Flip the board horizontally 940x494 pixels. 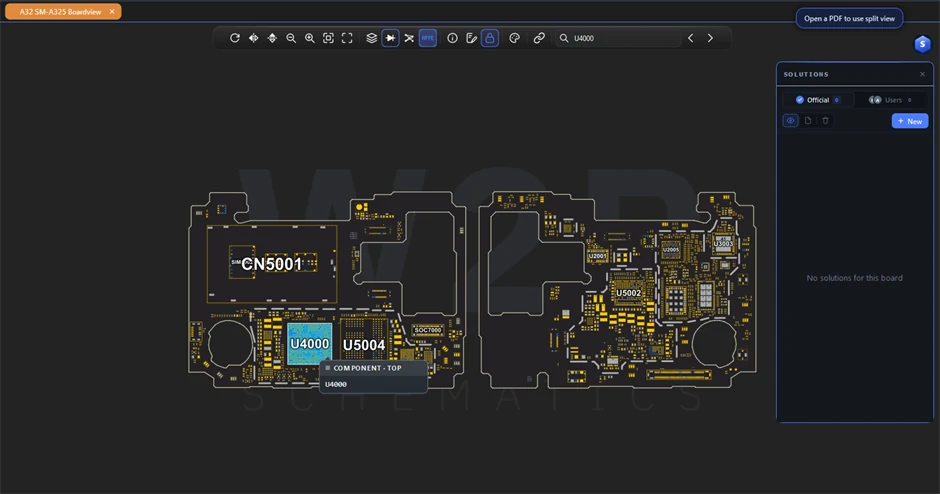(254, 38)
